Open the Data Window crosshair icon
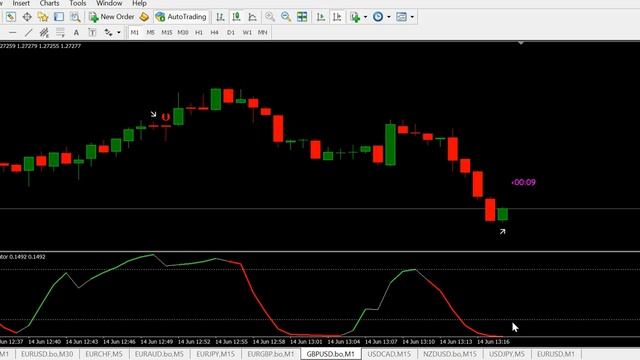 point(27,17)
